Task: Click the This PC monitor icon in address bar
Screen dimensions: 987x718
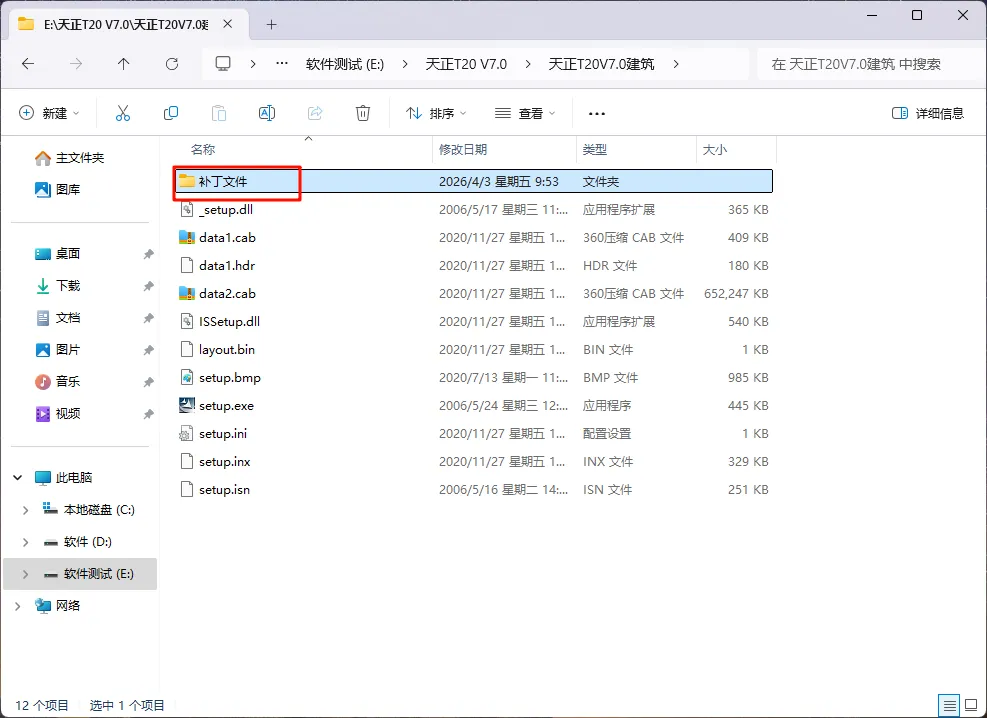Action: pos(223,64)
